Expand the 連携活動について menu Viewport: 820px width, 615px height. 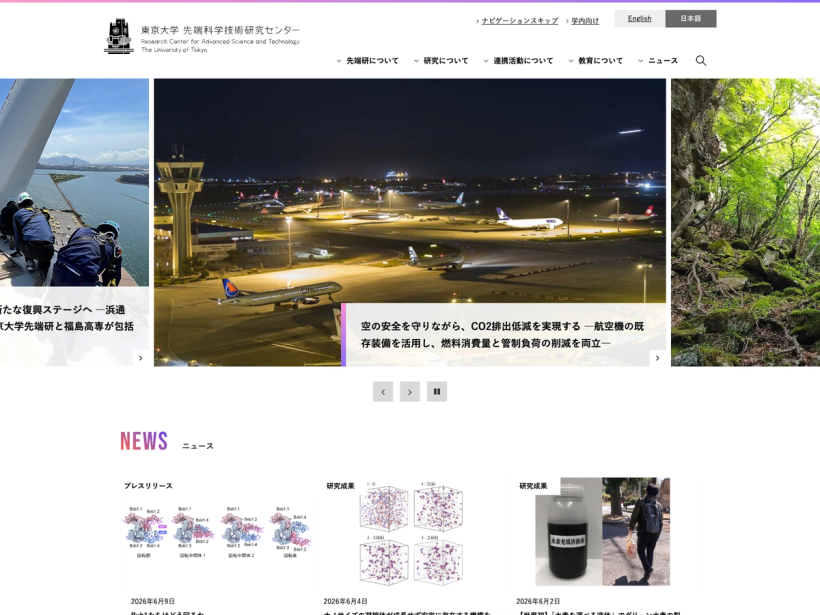click(x=518, y=61)
